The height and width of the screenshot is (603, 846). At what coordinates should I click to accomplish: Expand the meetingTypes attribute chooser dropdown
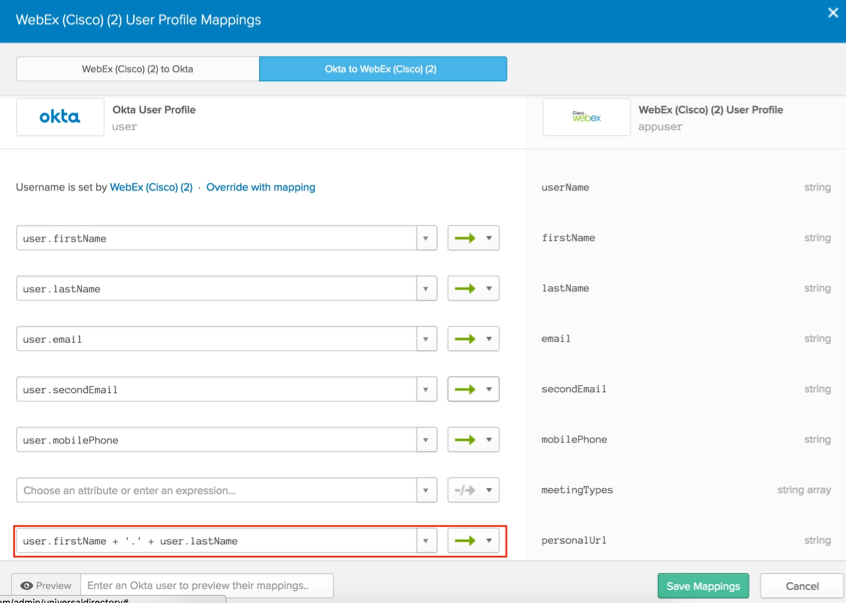427,490
